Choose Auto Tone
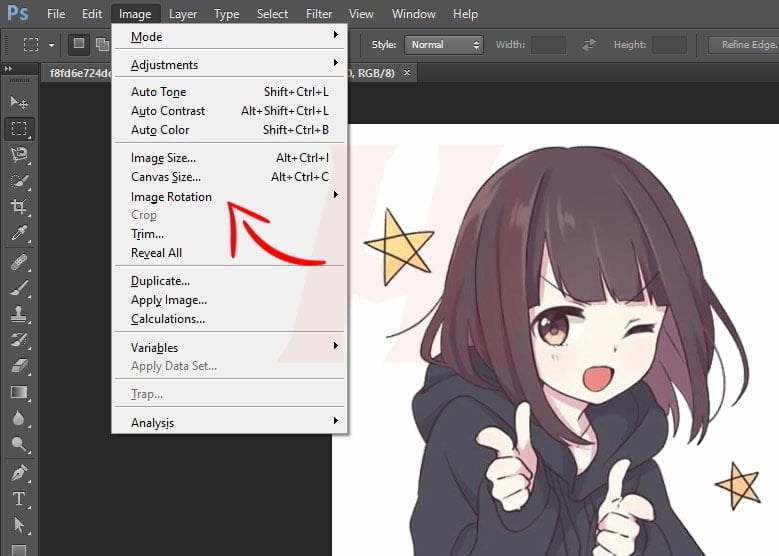 tap(230, 92)
